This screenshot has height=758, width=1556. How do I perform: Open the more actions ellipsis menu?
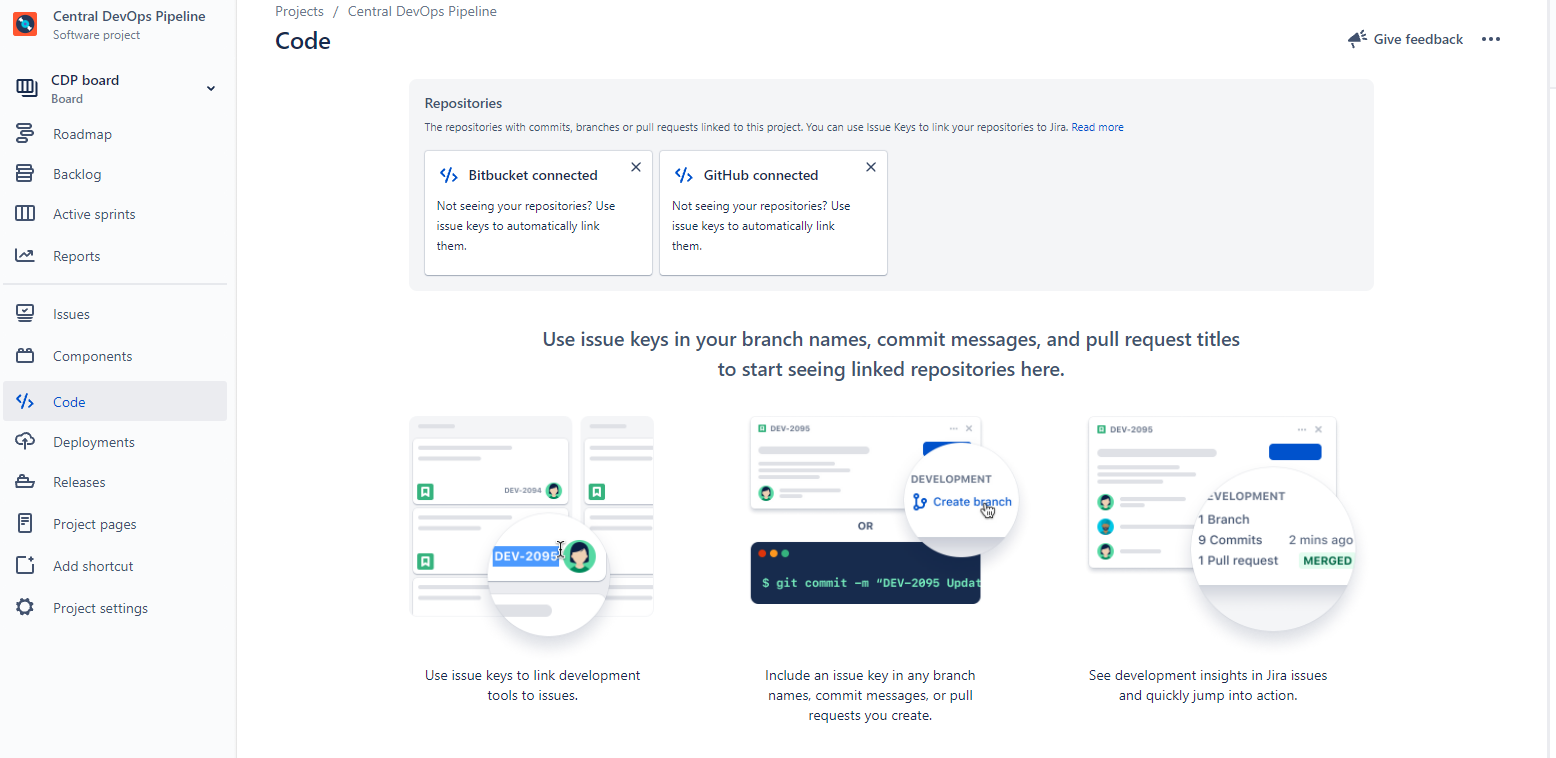tap(1491, 39)
